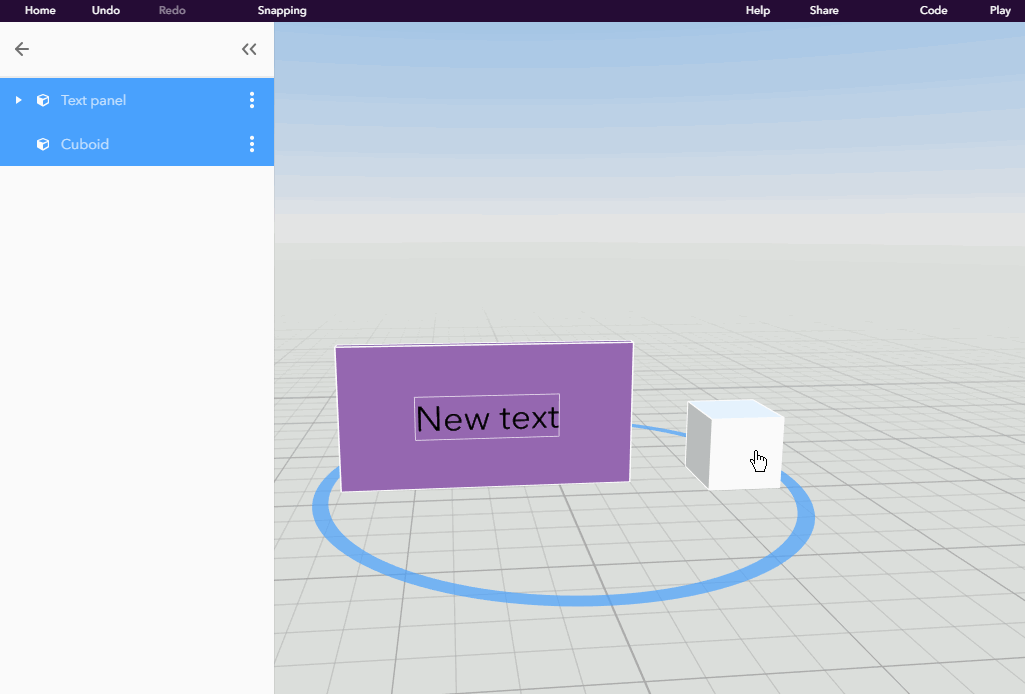Open the Home menu
This screenshot has width=1025, height=694.
pos(40,10)
